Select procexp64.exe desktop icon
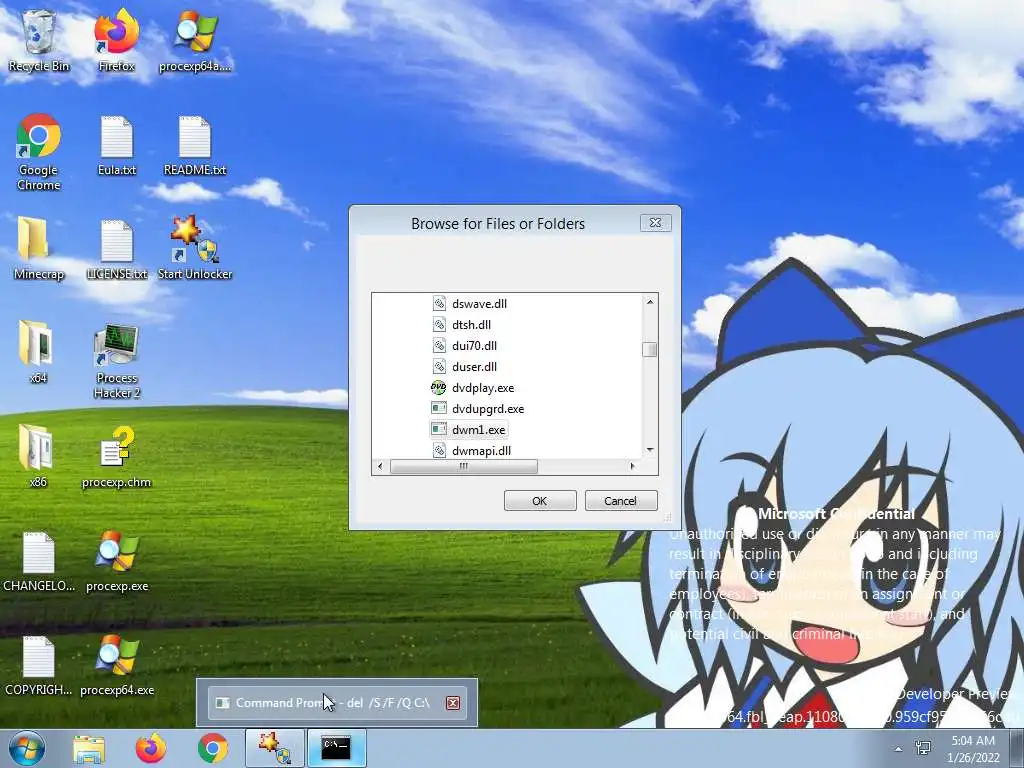Viewport: 1024px width, 768px height. [116, 664]
